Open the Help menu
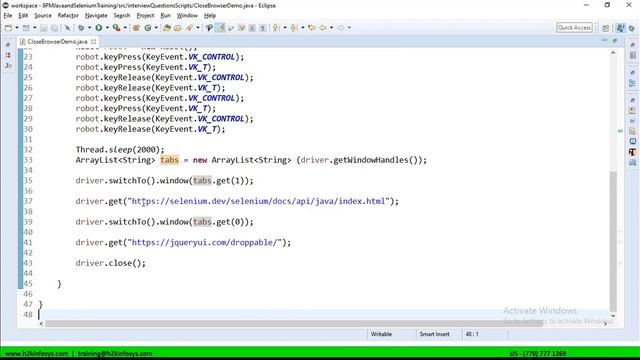 click(210, 16)
